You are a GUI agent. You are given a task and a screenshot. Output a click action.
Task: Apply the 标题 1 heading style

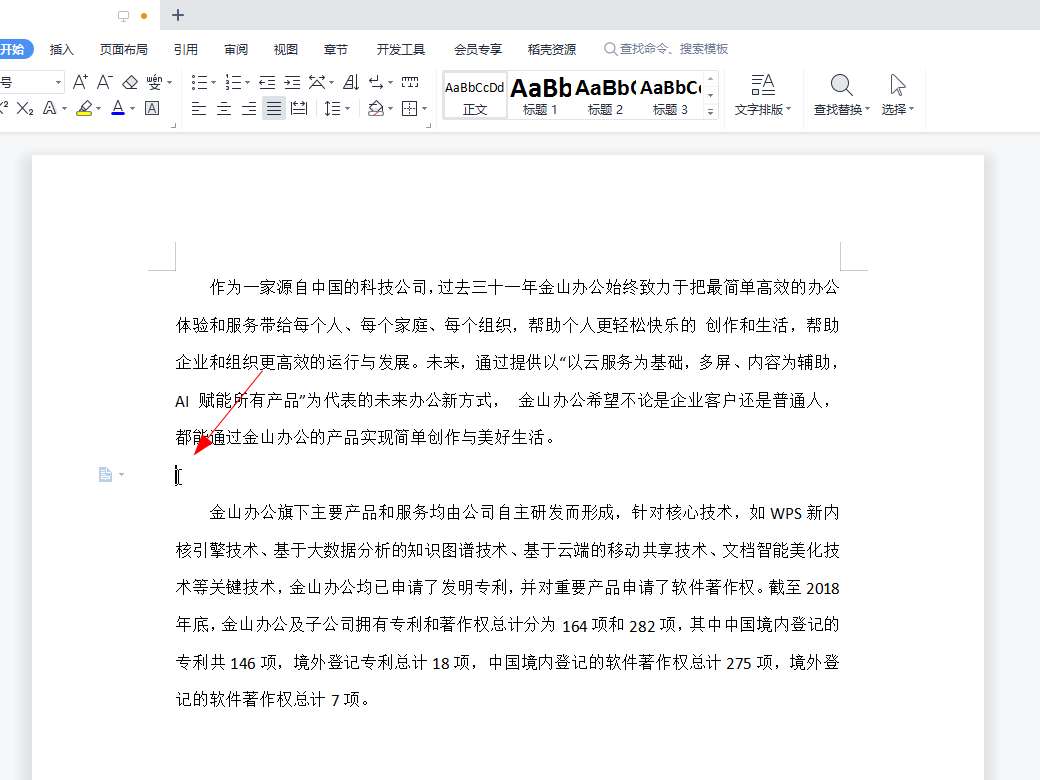pyautogui.click(x=541, y=96)
